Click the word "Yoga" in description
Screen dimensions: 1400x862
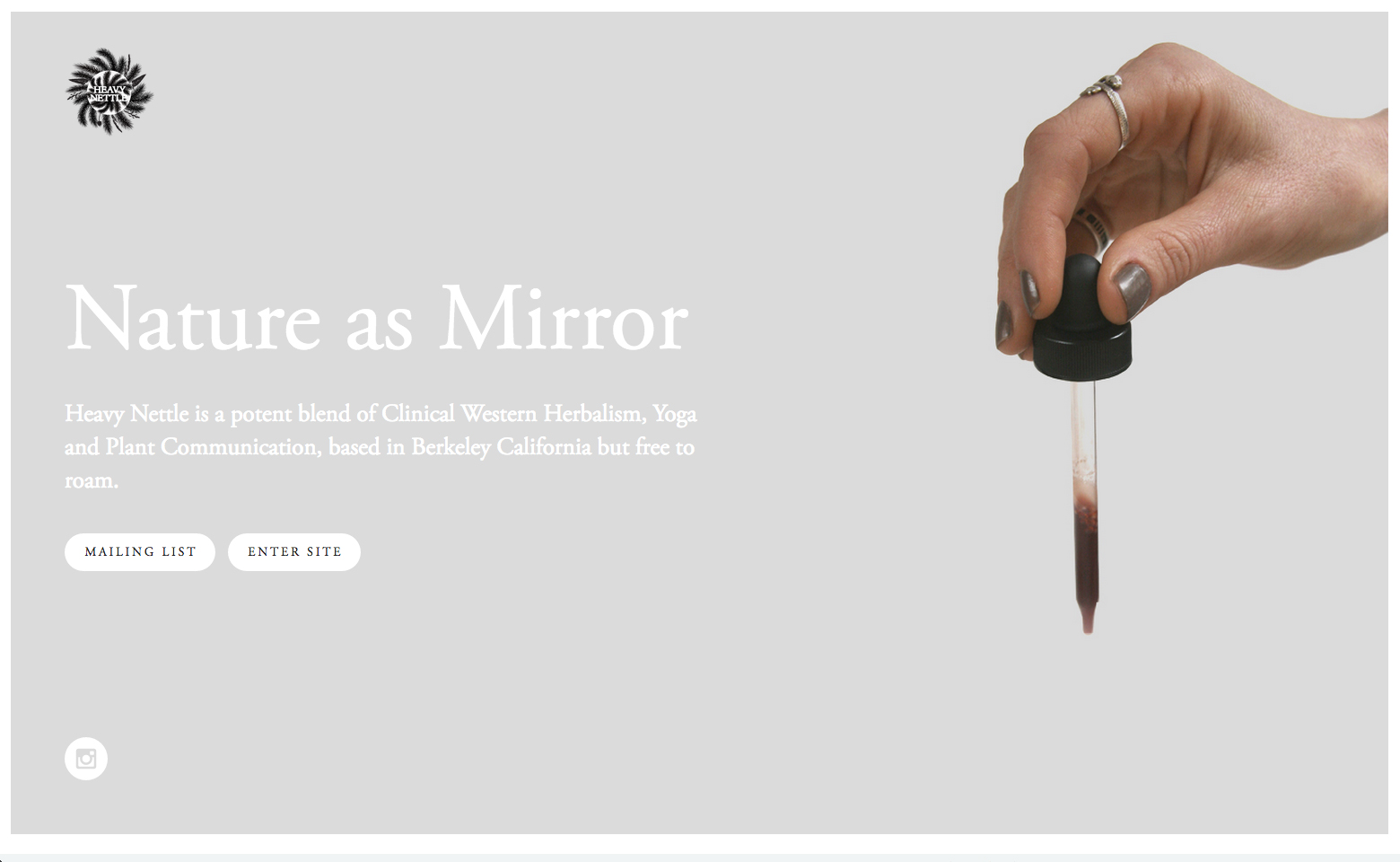point(675,414)
